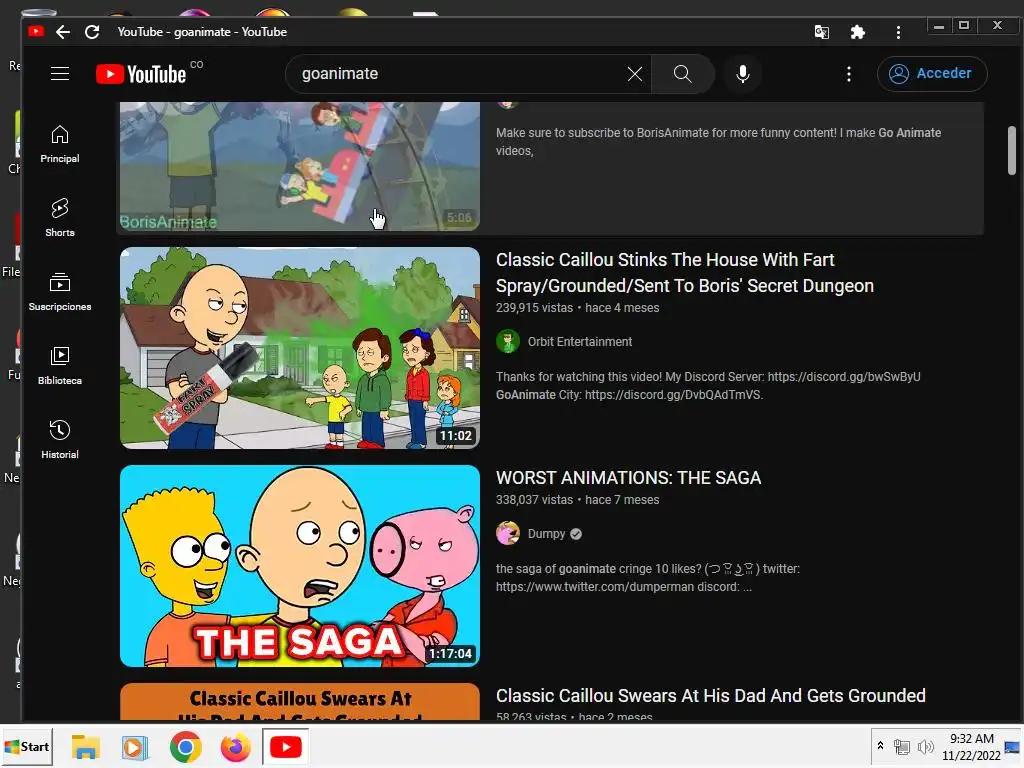
Task: Go to YouTube home via the logo
Action: pos(141,74)
